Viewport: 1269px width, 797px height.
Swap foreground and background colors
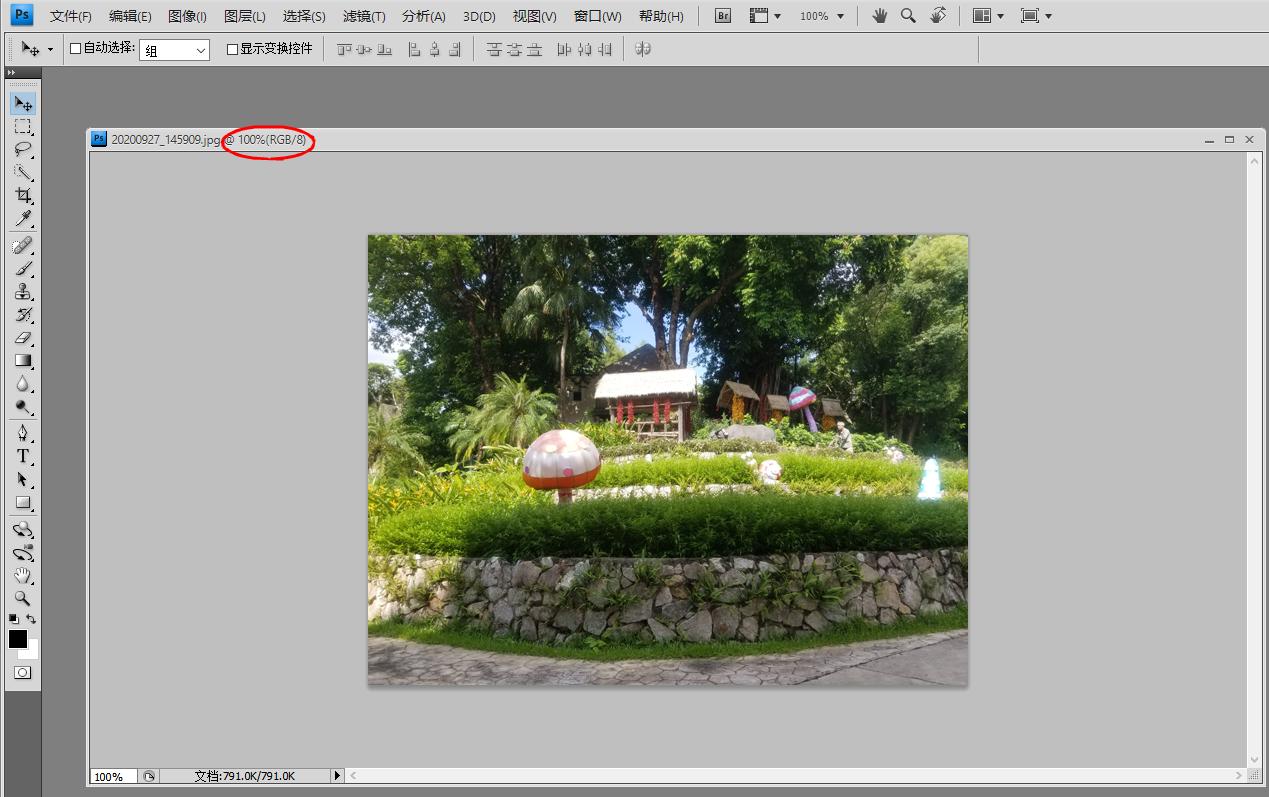point(32,620)
